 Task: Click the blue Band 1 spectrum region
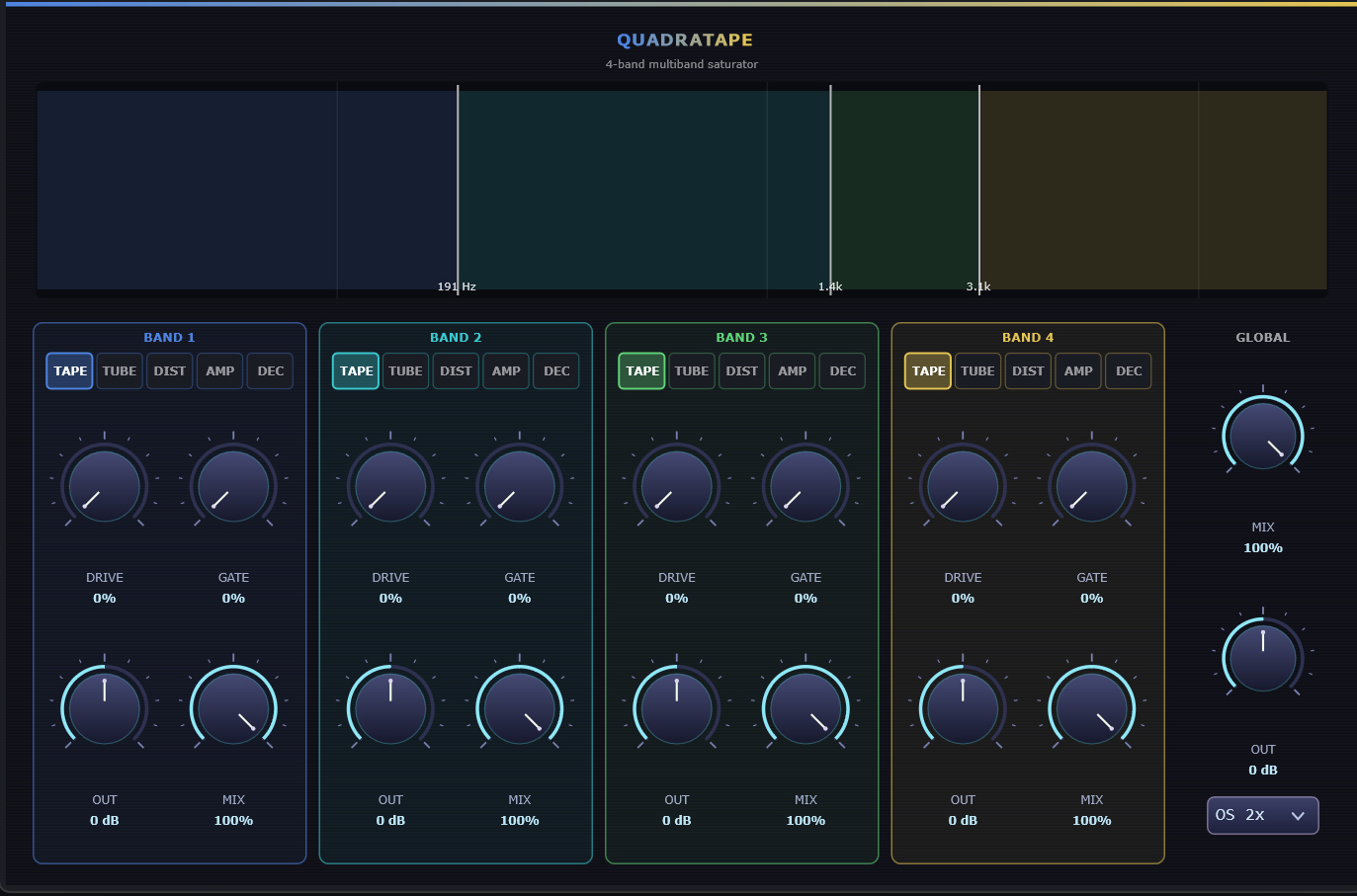247,190
